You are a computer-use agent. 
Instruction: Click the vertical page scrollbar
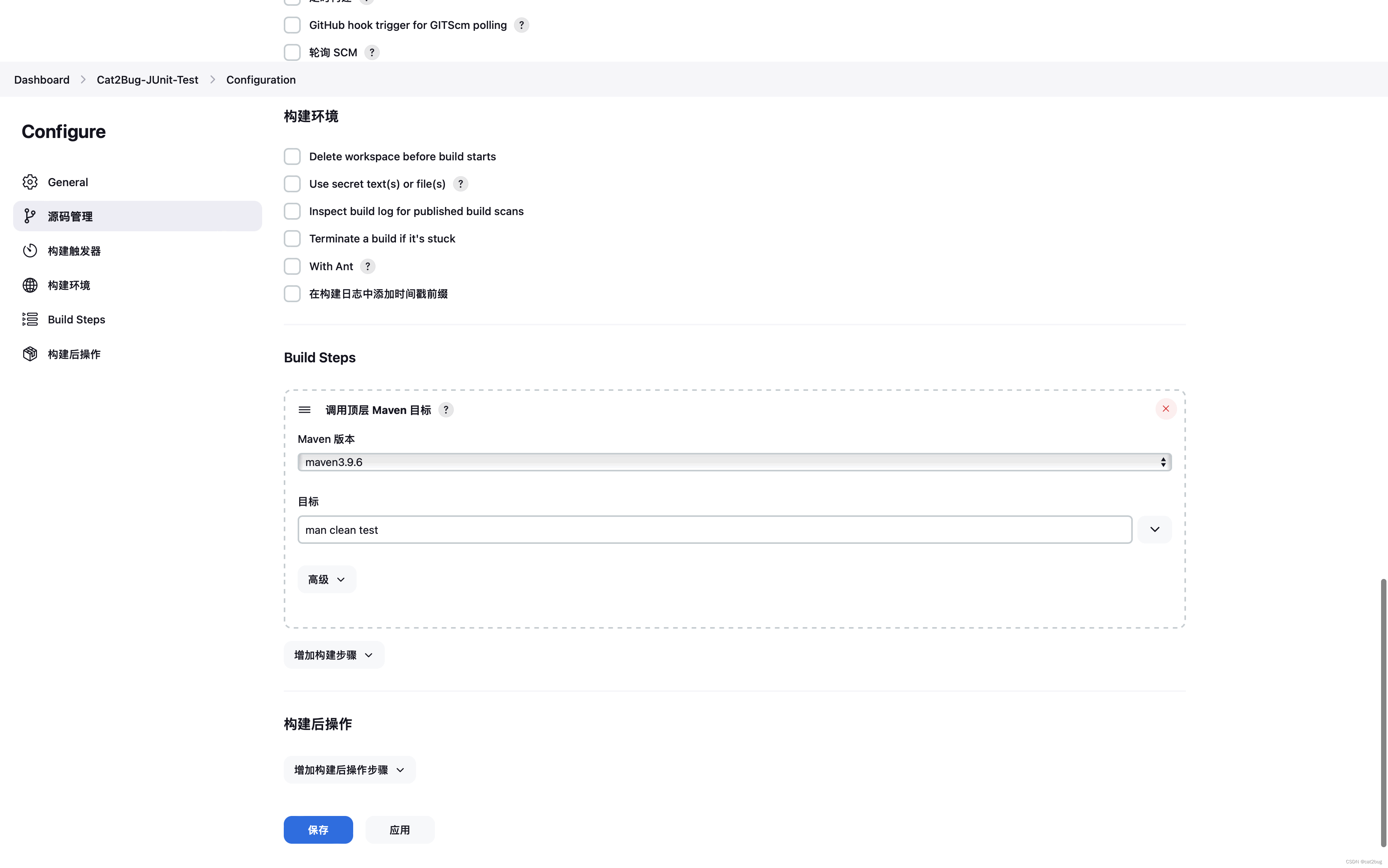point(1383,713)
